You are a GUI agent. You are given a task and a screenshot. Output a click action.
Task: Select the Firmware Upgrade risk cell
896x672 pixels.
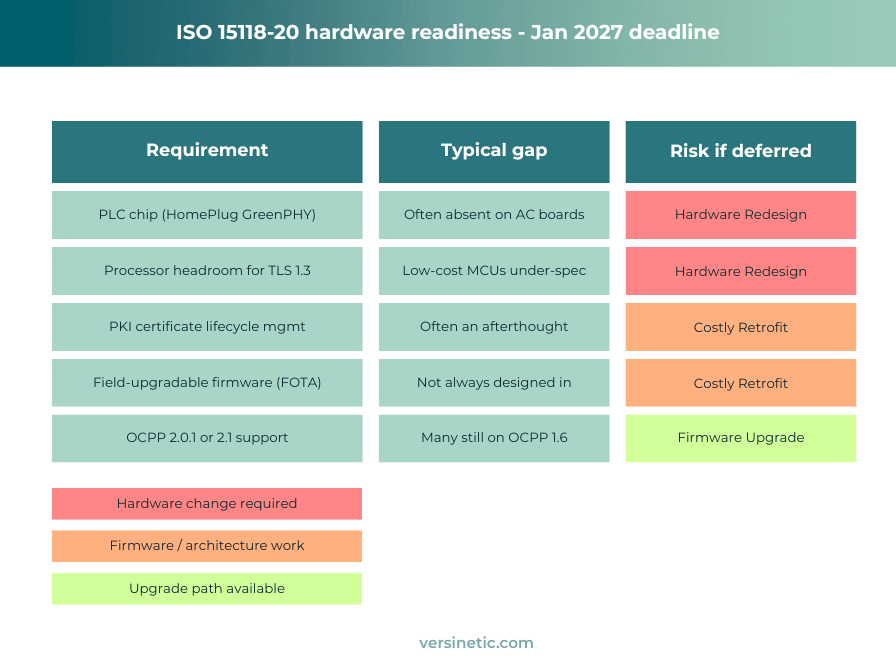click(x=740, y=437)
